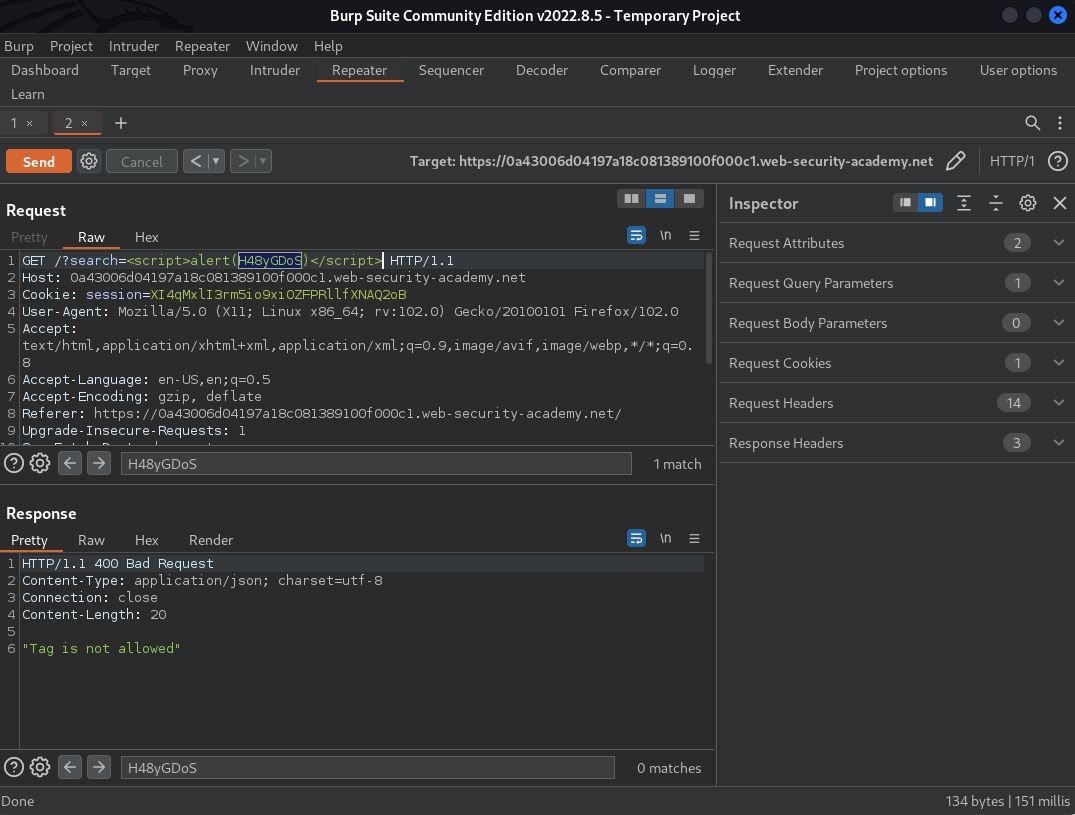Click the Request search input field
The image size is (1075, 815).
pos(376,463)
